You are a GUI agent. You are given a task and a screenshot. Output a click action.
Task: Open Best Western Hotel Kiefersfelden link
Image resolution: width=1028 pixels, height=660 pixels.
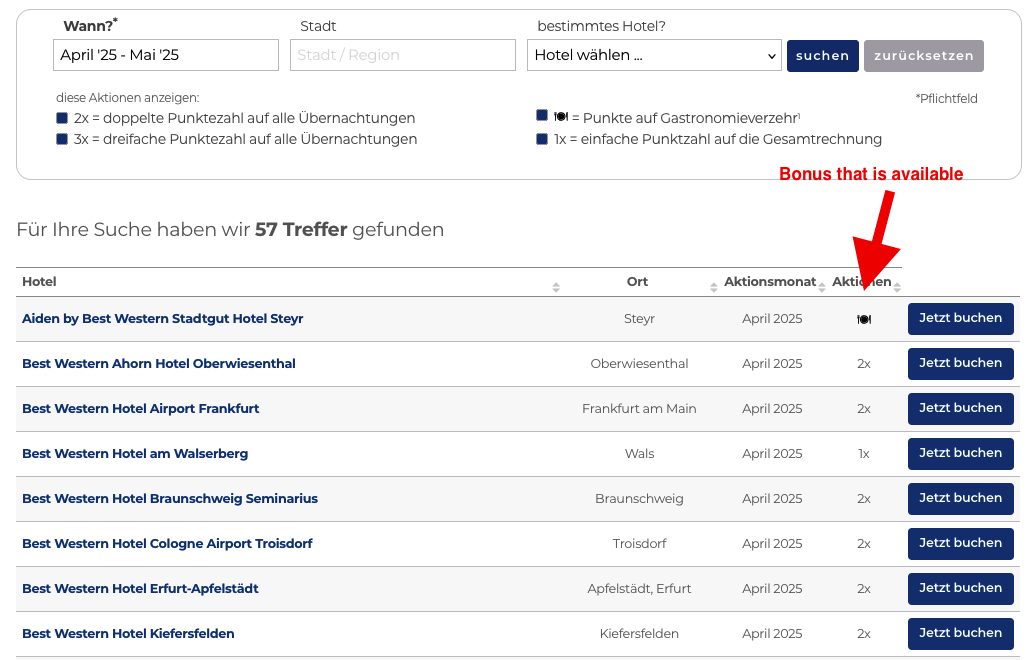128,634
